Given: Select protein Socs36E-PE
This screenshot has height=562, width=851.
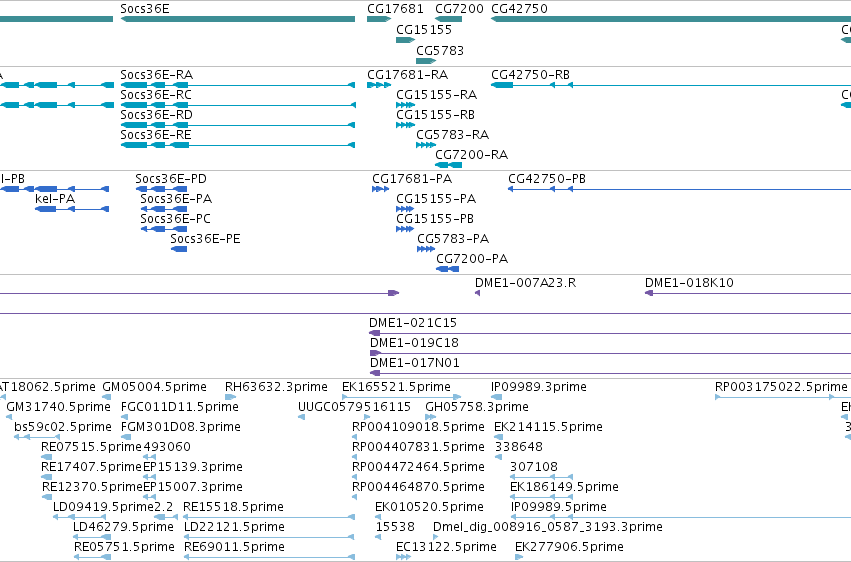Looking at the screenshot, I should click(205, 239).
